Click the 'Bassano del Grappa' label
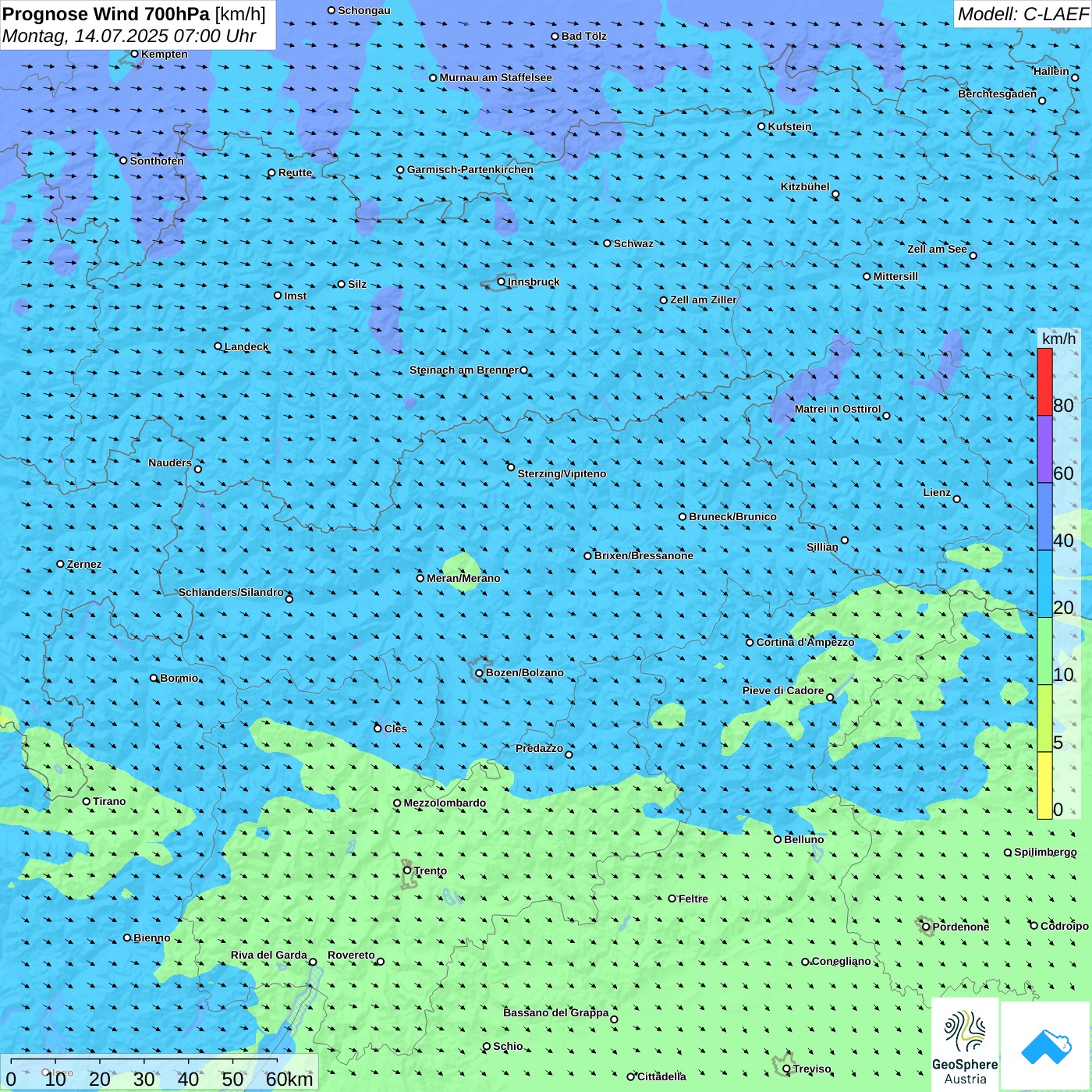This screenshot has width=1092, height=1092. pos(556,1012)
